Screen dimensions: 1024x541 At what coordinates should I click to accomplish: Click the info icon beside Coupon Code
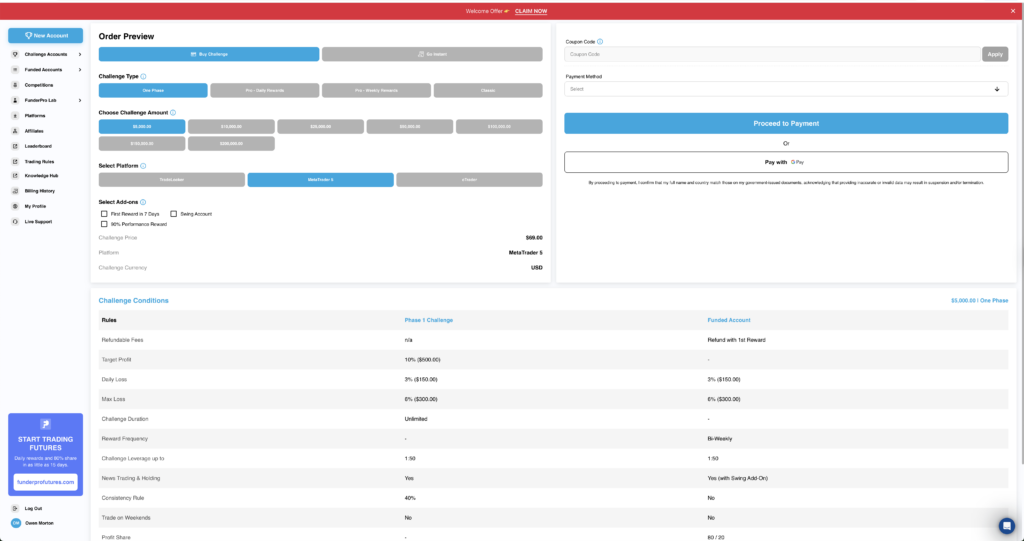click(x=600, y=41)
